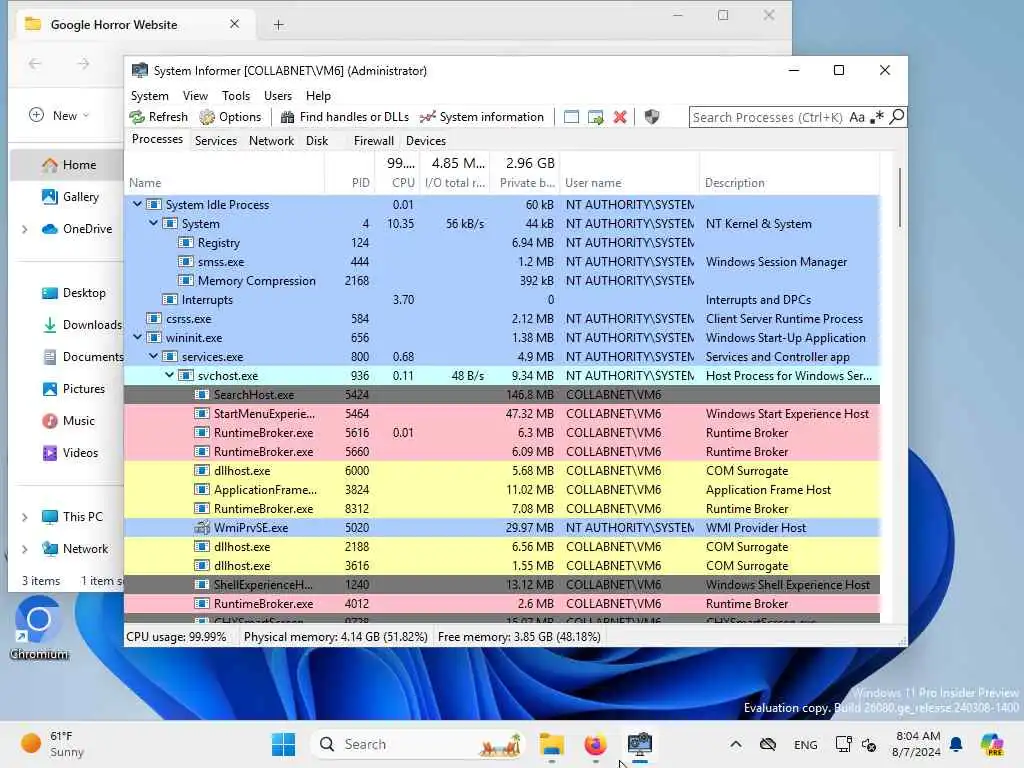The width and height of the screenshot is (1024, 768).
Task: Expand OneDrive in File Explorer
Action: coord(25,229)
